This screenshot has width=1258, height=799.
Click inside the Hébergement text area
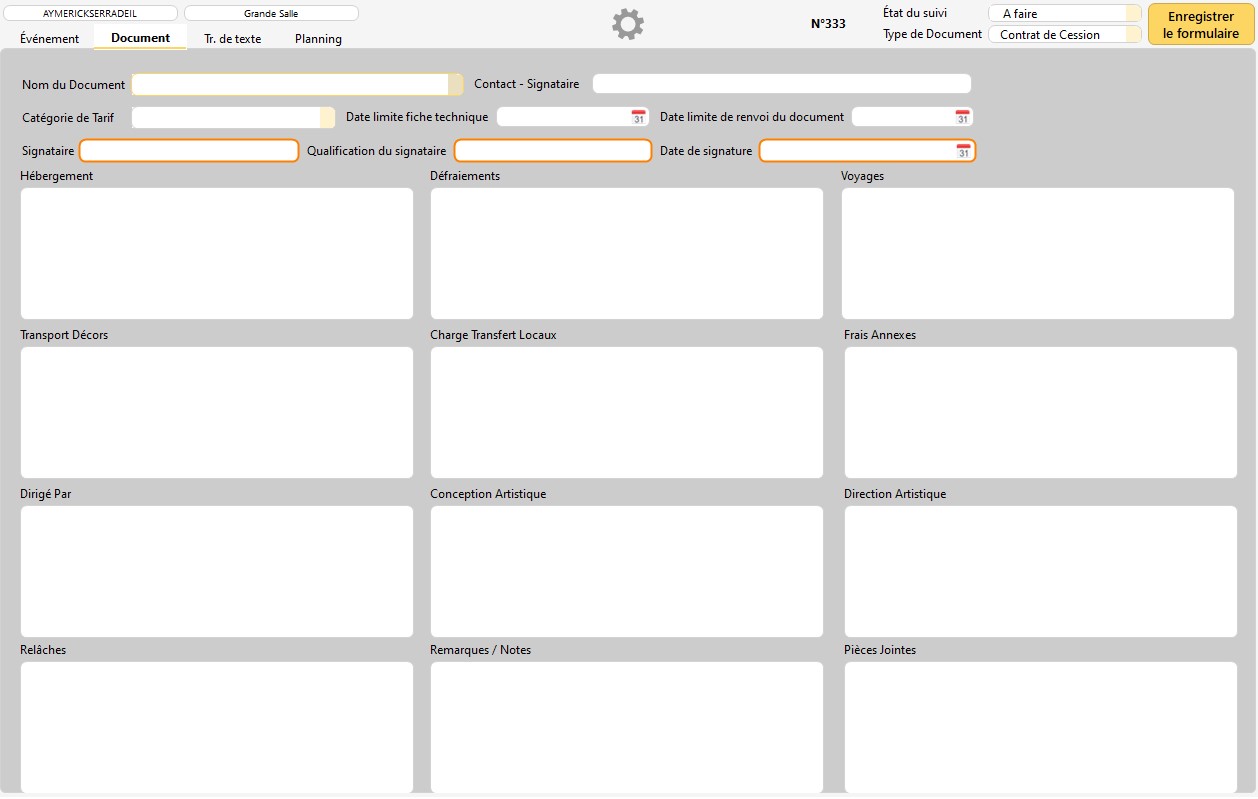pos(216,253)
